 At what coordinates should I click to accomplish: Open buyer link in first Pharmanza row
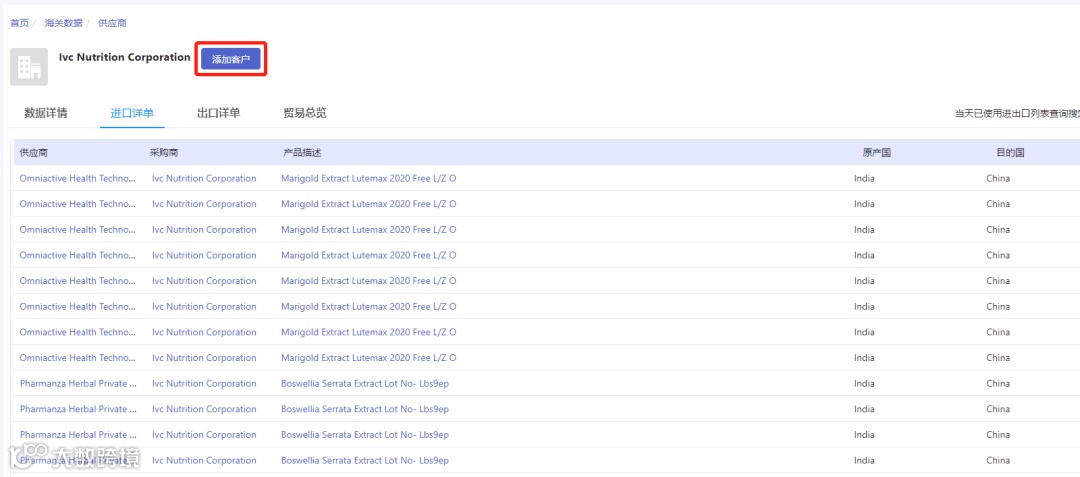204,383
